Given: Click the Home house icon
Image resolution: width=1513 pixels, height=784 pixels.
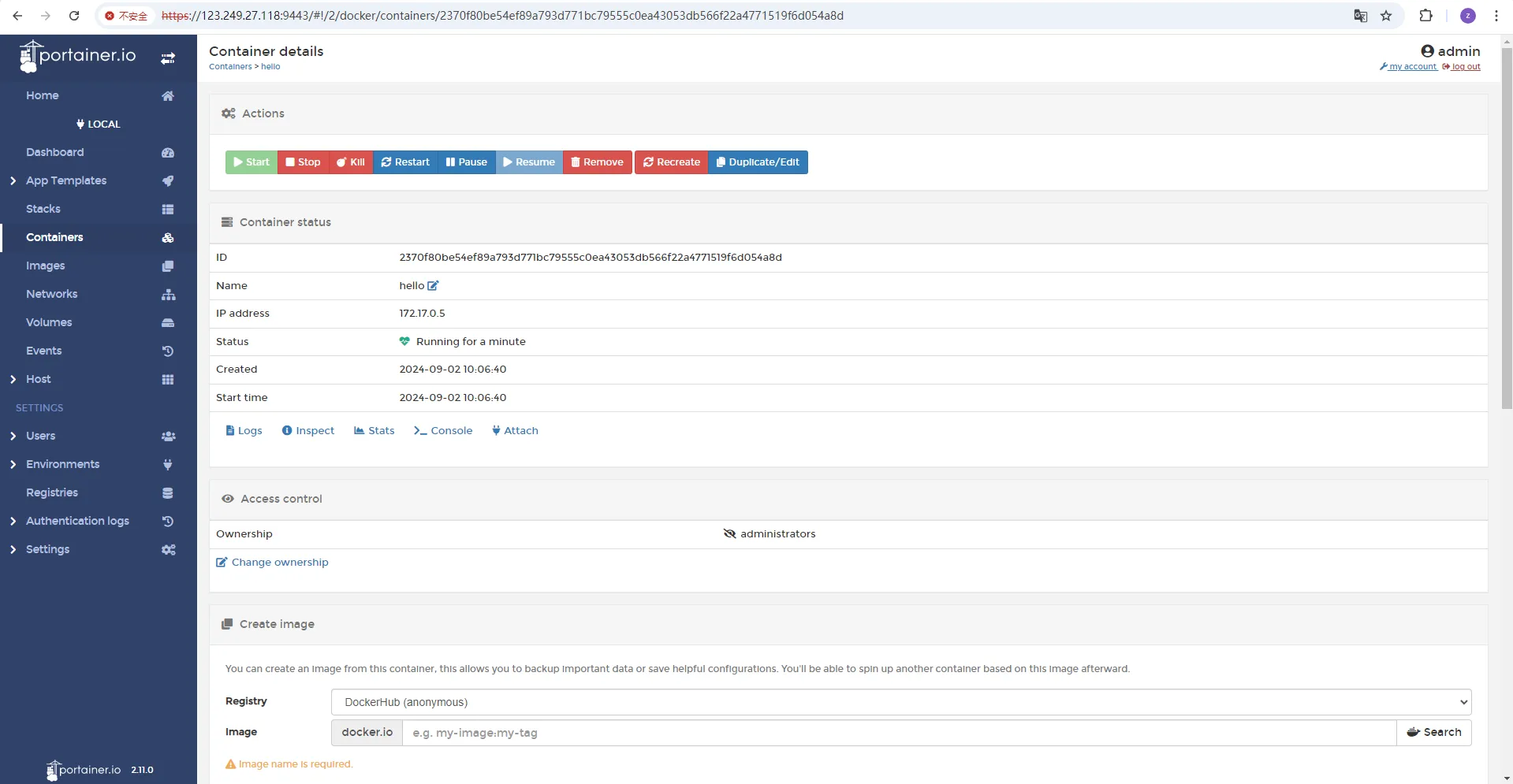Looking at the screenshot, I should click(x=168, y=96).
